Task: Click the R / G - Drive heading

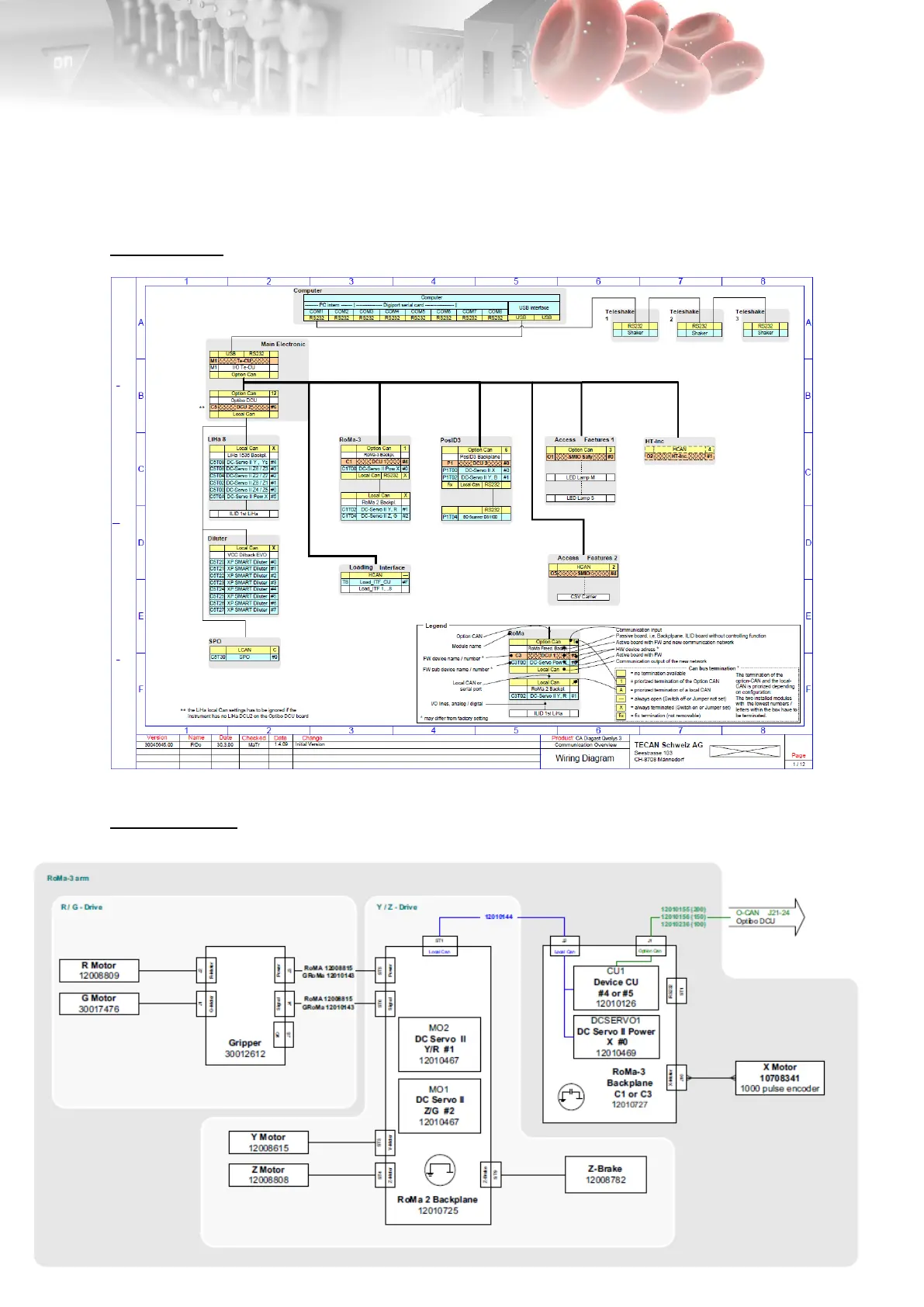Action: click(x=81, y=907)
